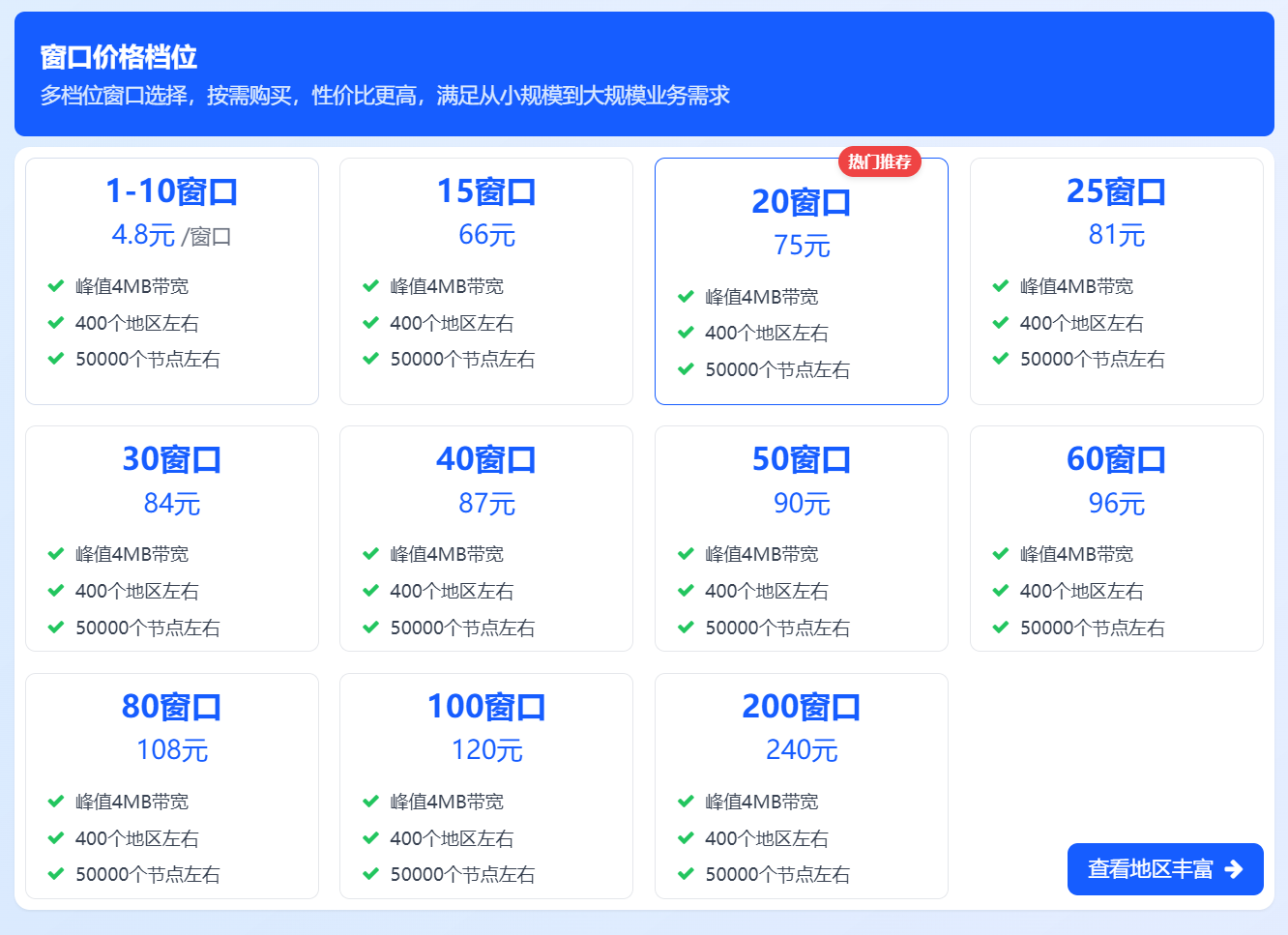1288x935 pixels.
Task: Click the 热门推荐 badge
Action: [879, 161]
